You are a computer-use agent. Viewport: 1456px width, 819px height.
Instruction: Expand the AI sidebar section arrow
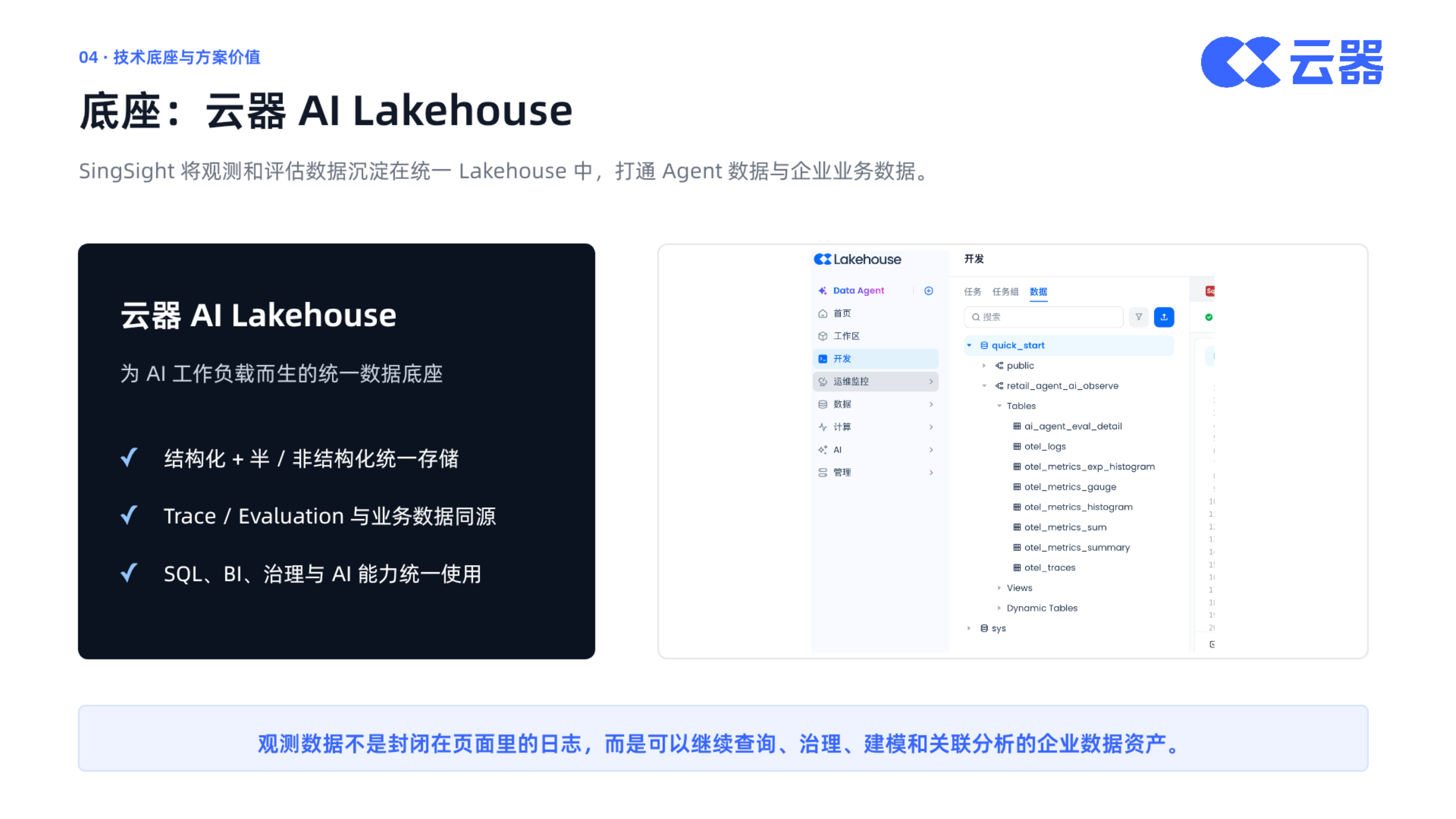point(931,450)
